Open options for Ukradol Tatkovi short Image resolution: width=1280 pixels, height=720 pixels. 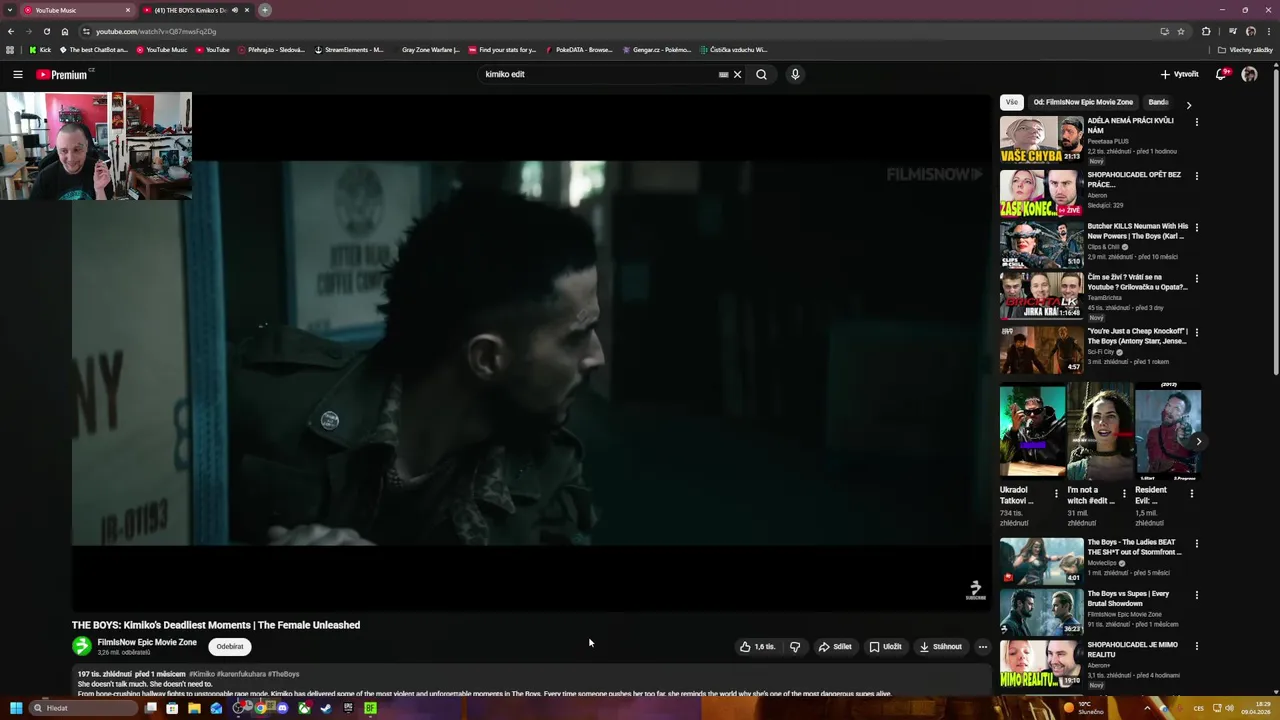1056,493
